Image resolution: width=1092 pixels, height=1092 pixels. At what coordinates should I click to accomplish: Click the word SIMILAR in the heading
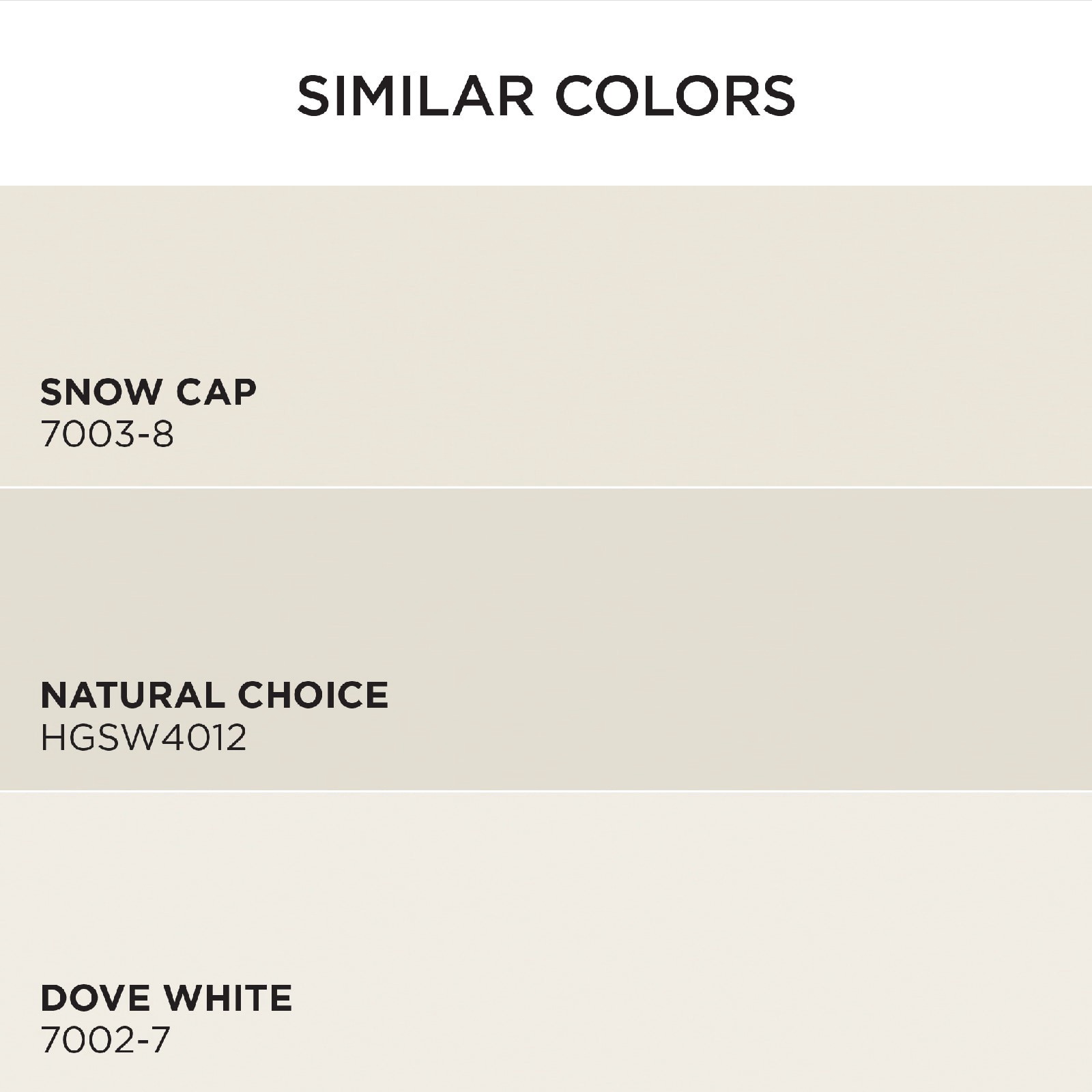pos(415,96)
